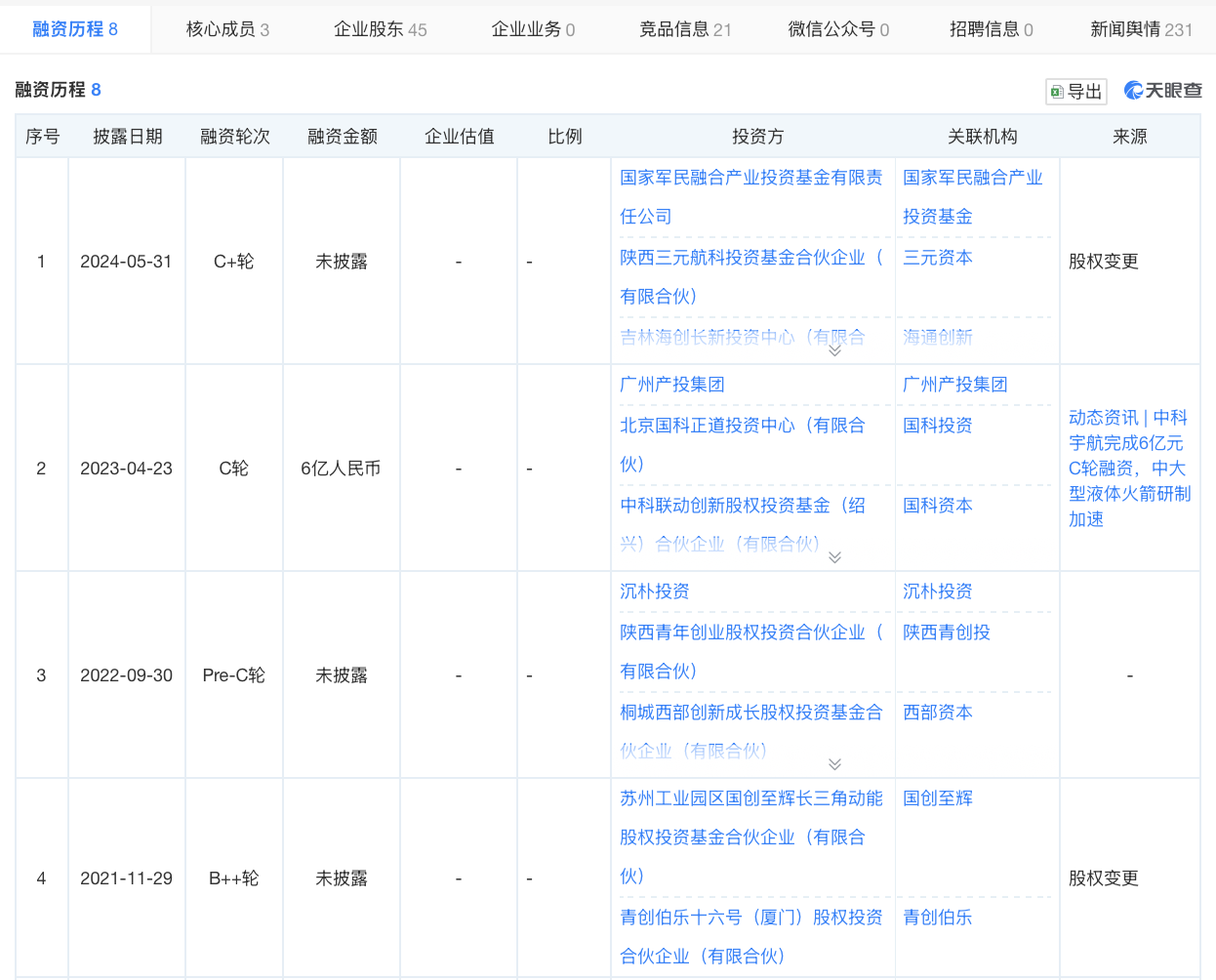
Task: Expand investor list for the C+轮 row
Action: 834,350
